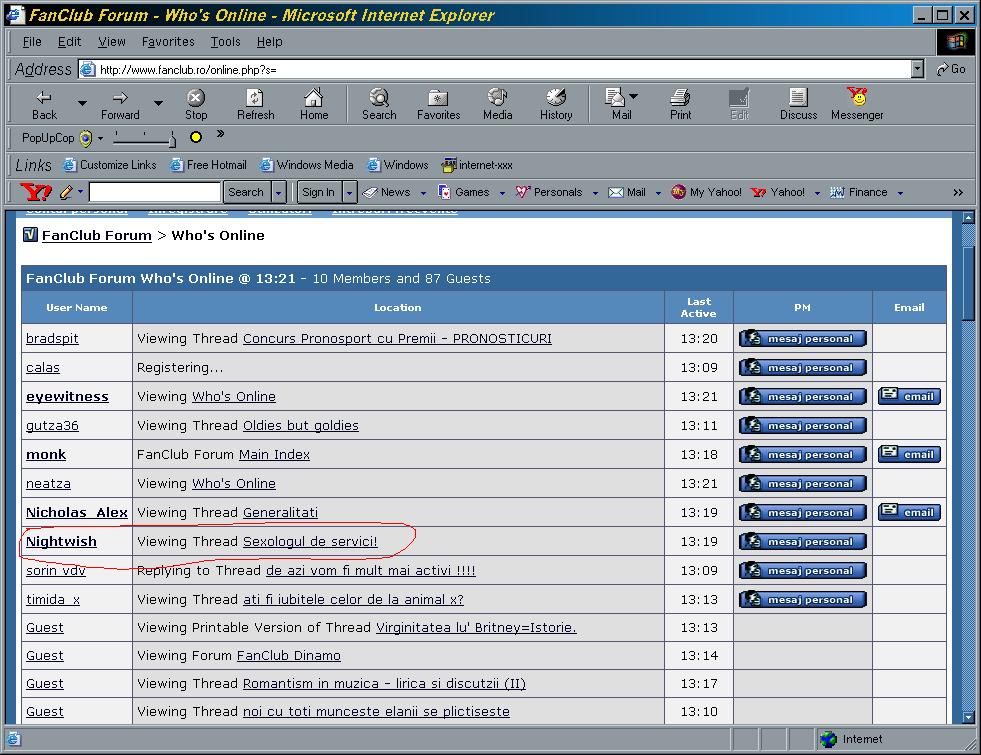Open the FanClub Forum breadcrumb link
This screenshot has width=981, height=755.
pyautogui.click(x=96, y=235)
